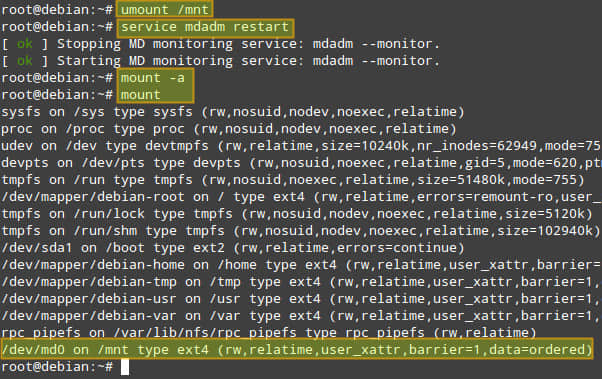Click the rpc_pipefs output line
The width and height of the screenshot is (602, 379).
tap(269, 333)
